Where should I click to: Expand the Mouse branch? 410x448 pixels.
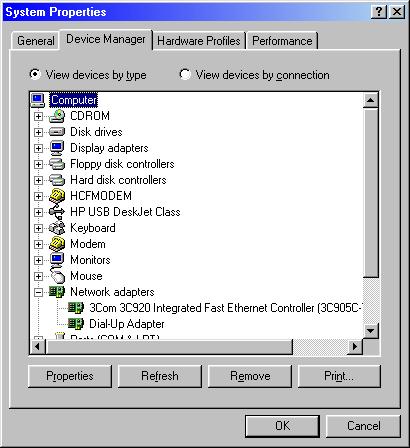point(38,276)
